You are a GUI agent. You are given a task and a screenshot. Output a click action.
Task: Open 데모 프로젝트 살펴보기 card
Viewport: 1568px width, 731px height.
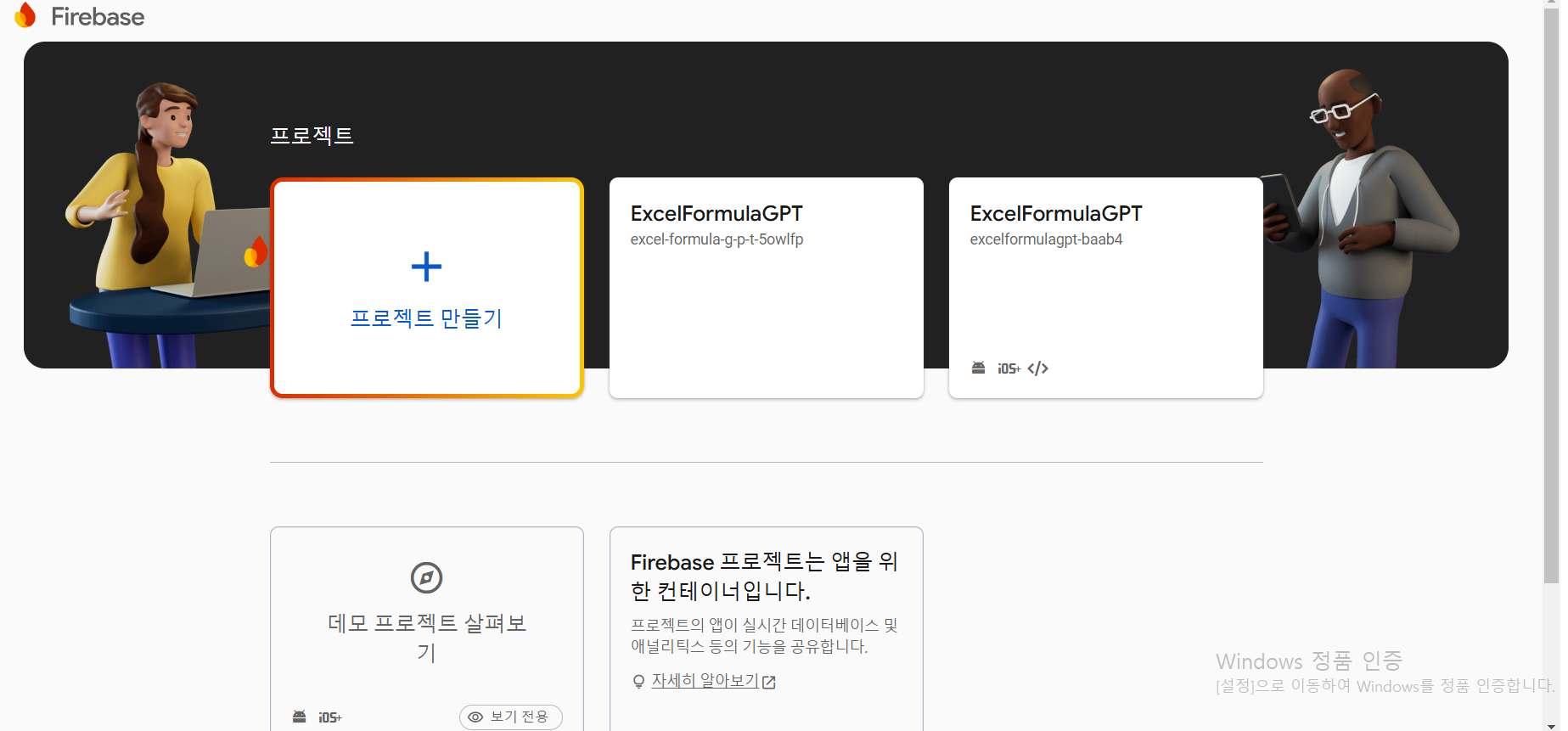426,628
